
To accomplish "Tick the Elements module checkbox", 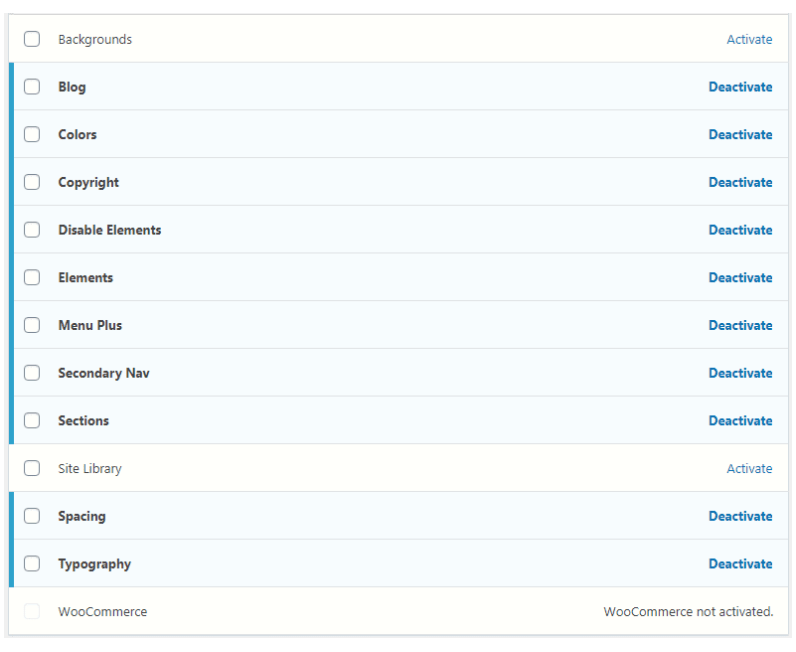I will point(32,278).
